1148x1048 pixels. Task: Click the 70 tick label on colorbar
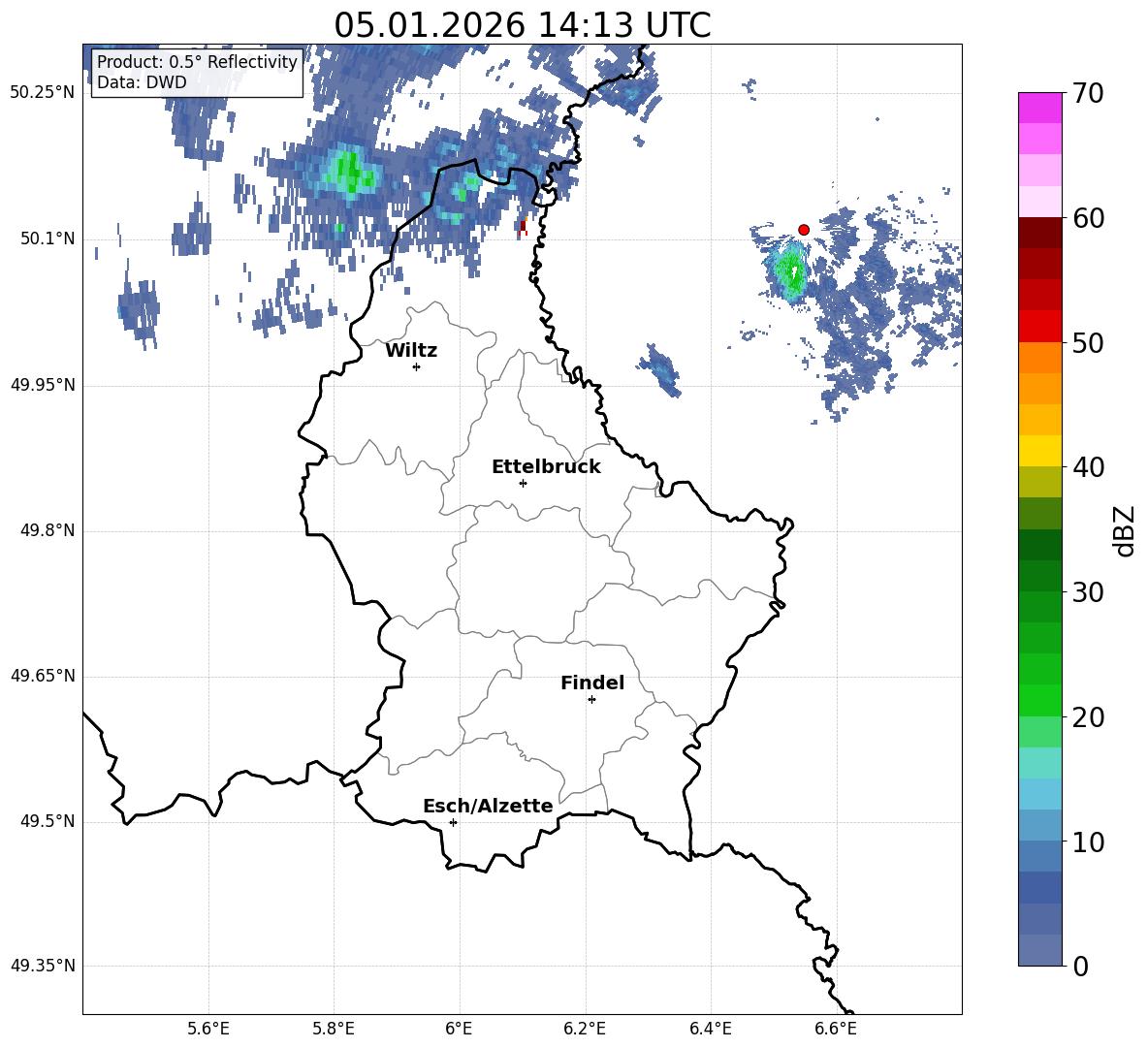point(1088,94)
